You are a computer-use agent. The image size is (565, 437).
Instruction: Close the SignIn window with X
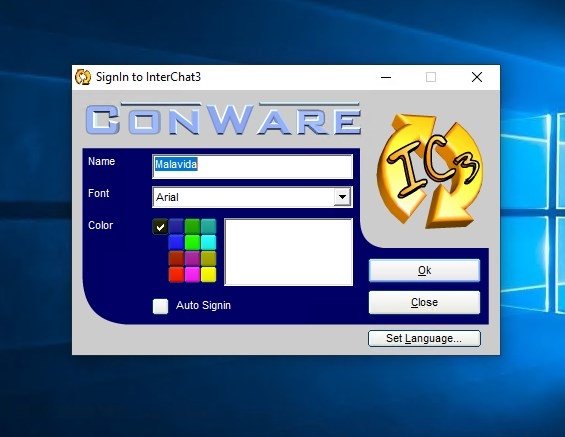tap(477, 77)
